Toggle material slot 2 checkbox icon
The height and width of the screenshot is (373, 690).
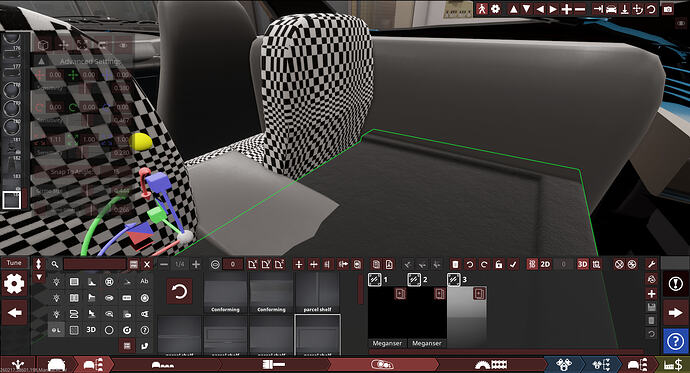pos(414,279)
